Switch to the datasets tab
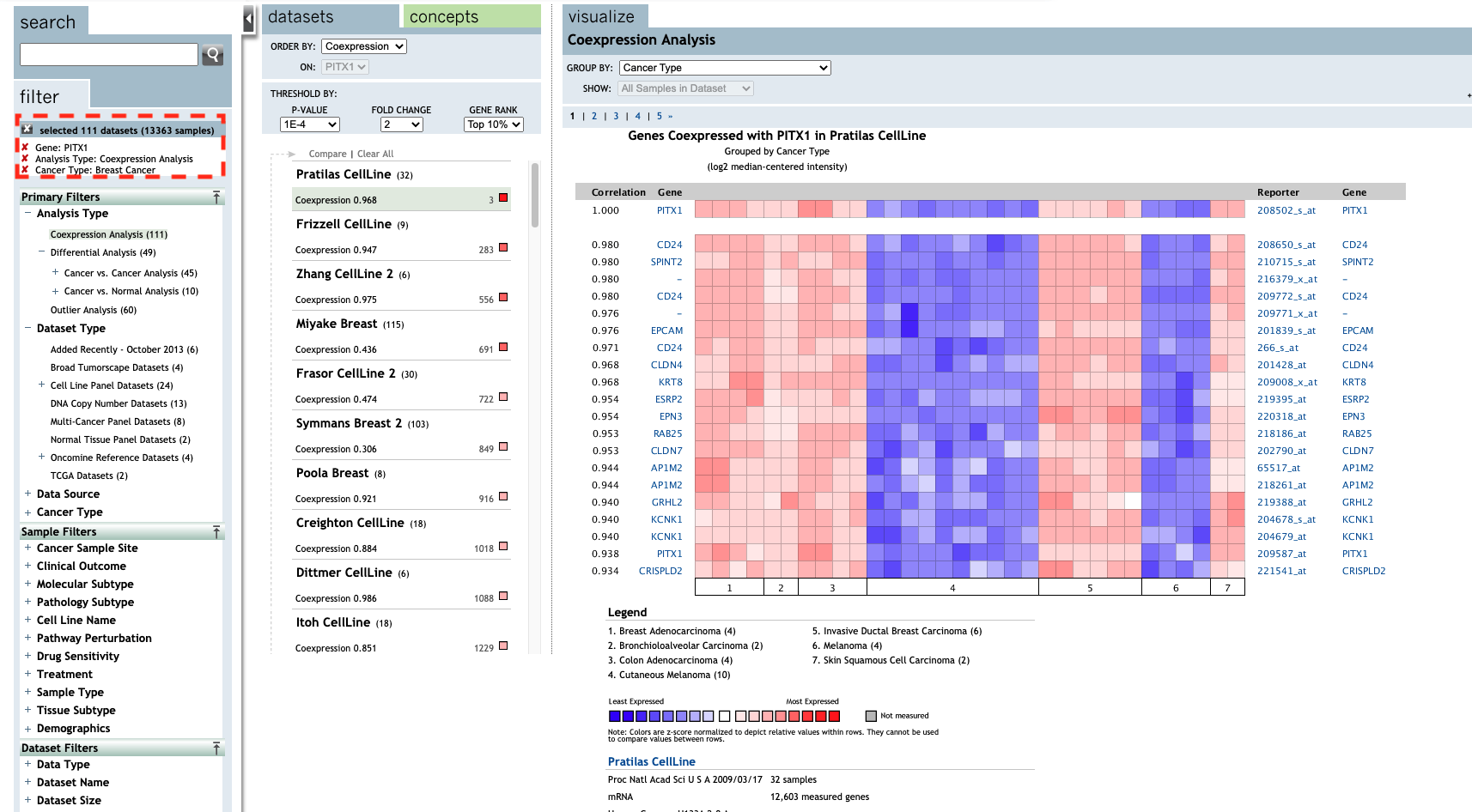This screenshot has height=812, width=1472. tap(331, 16)
